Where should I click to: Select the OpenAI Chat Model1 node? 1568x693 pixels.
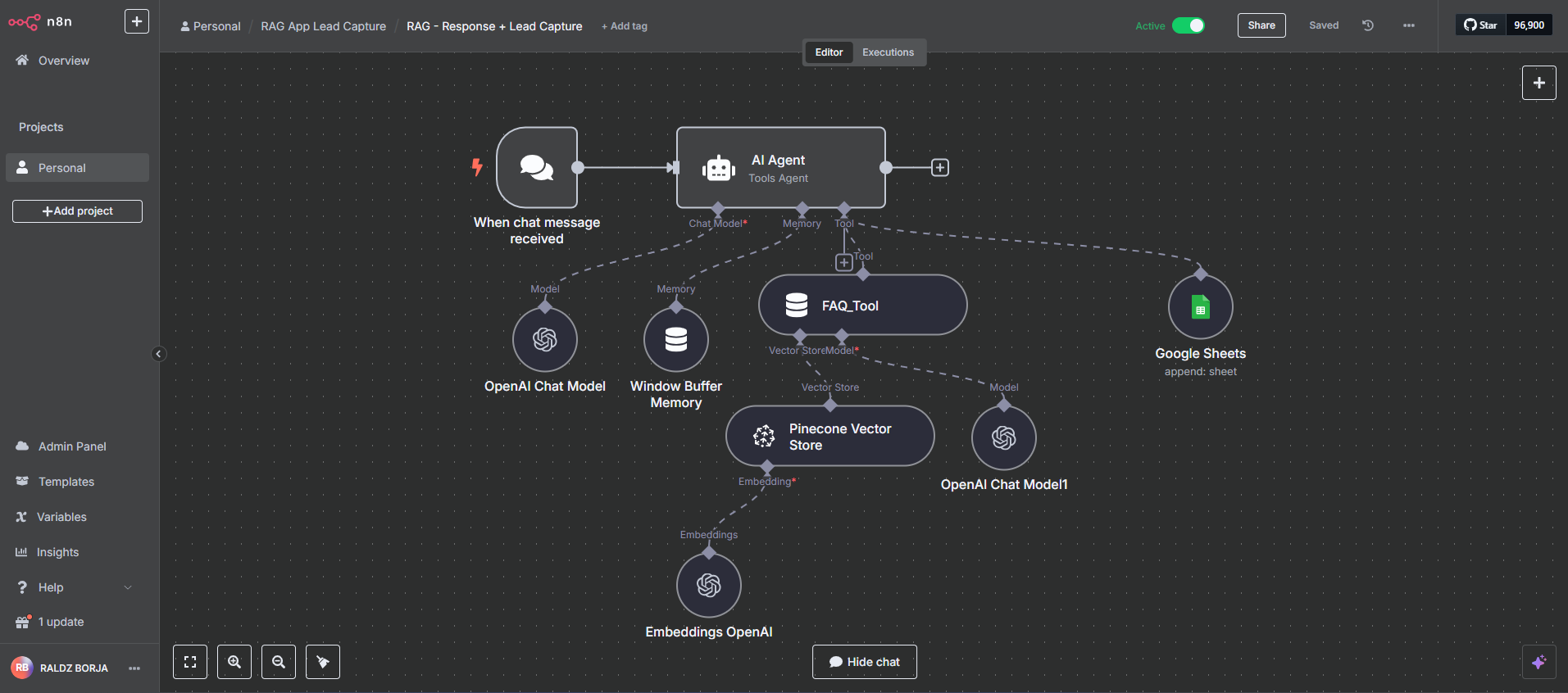(1004, 437)
